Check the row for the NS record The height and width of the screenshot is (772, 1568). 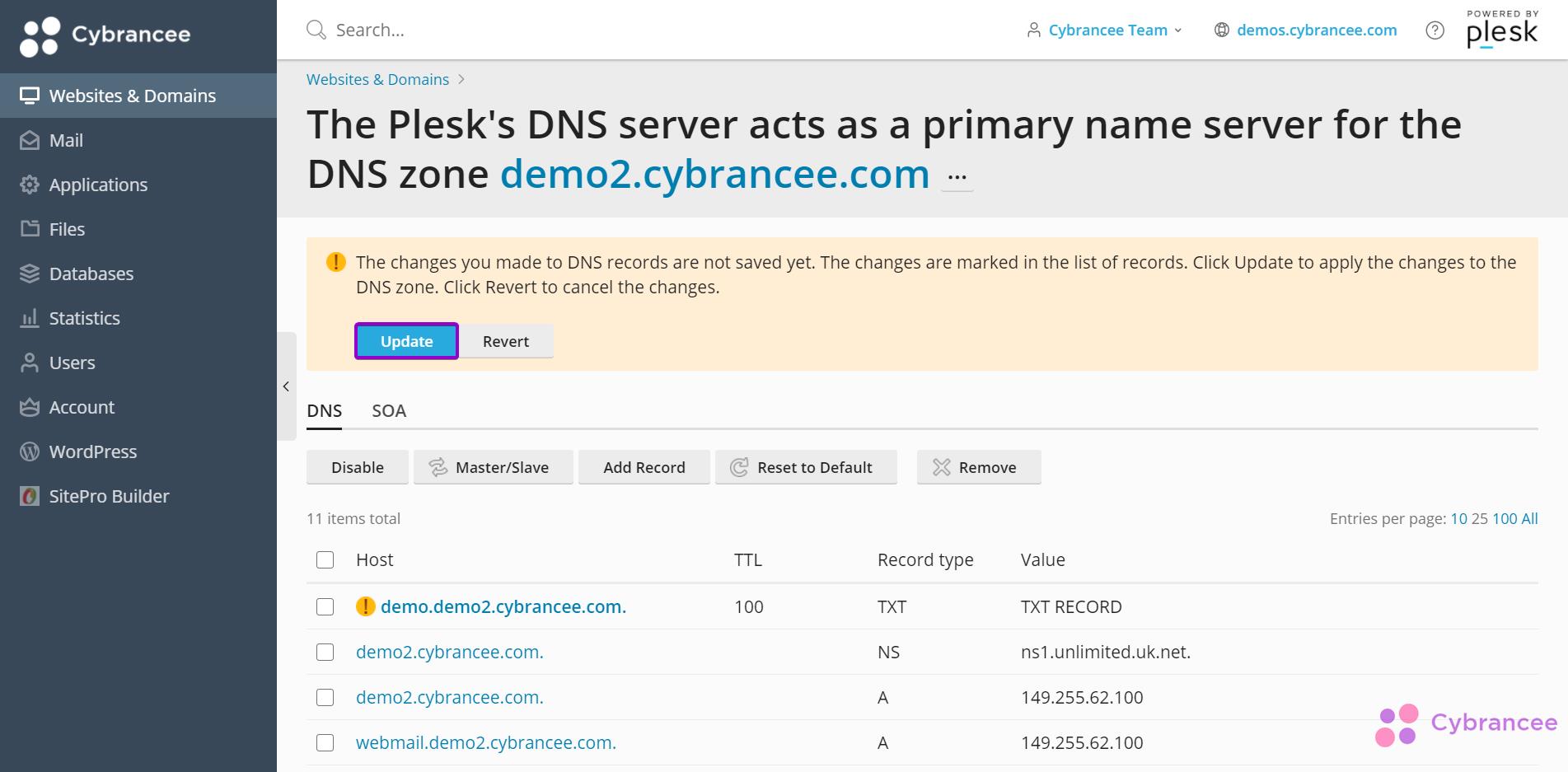325,652
